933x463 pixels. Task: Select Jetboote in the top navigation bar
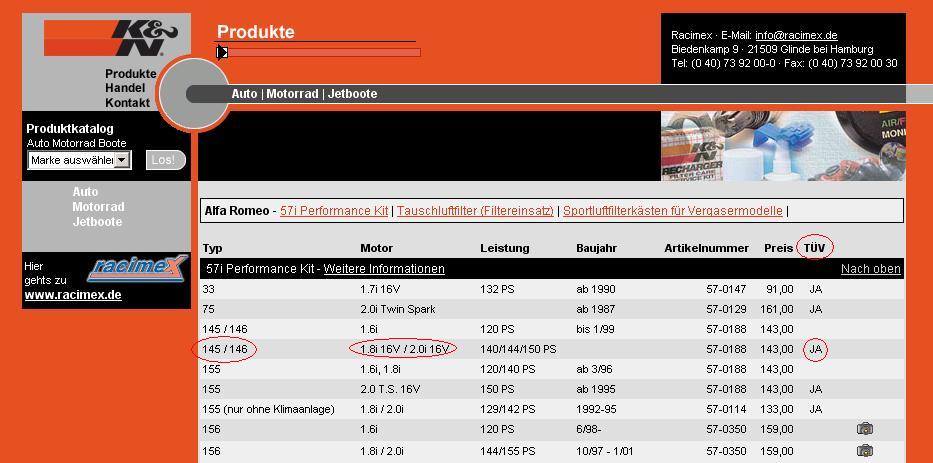352,94
